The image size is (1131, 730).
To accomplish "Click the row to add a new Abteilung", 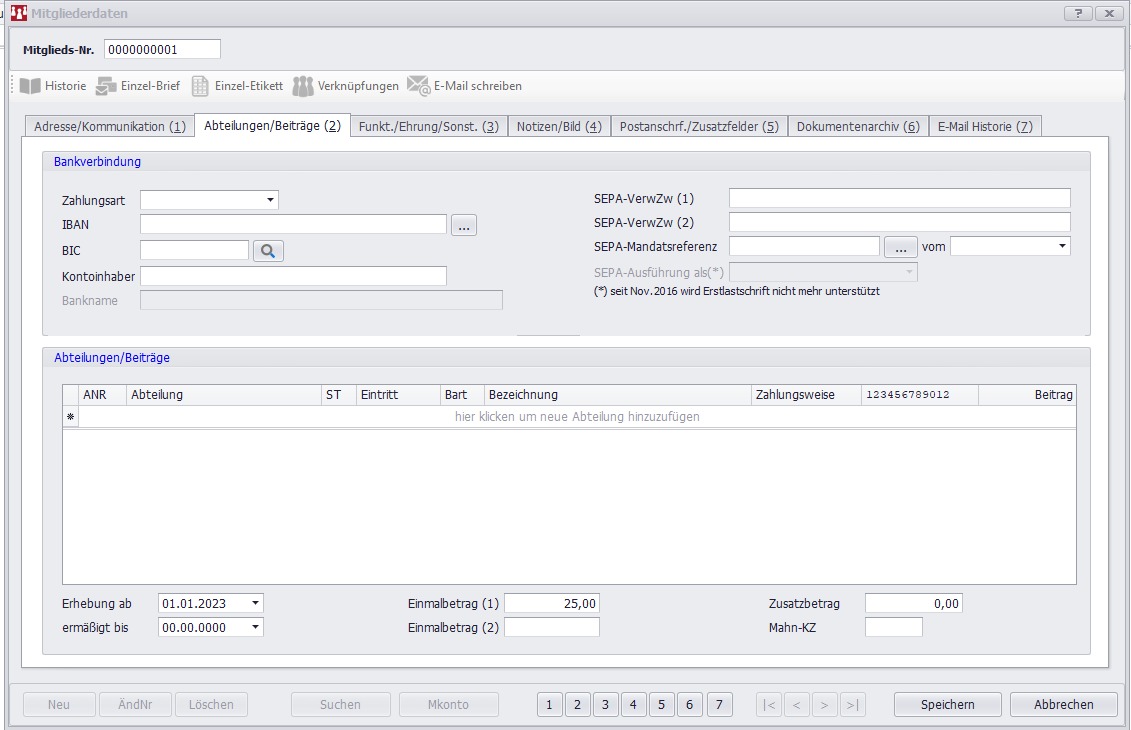I will click(x=576, y=417).
